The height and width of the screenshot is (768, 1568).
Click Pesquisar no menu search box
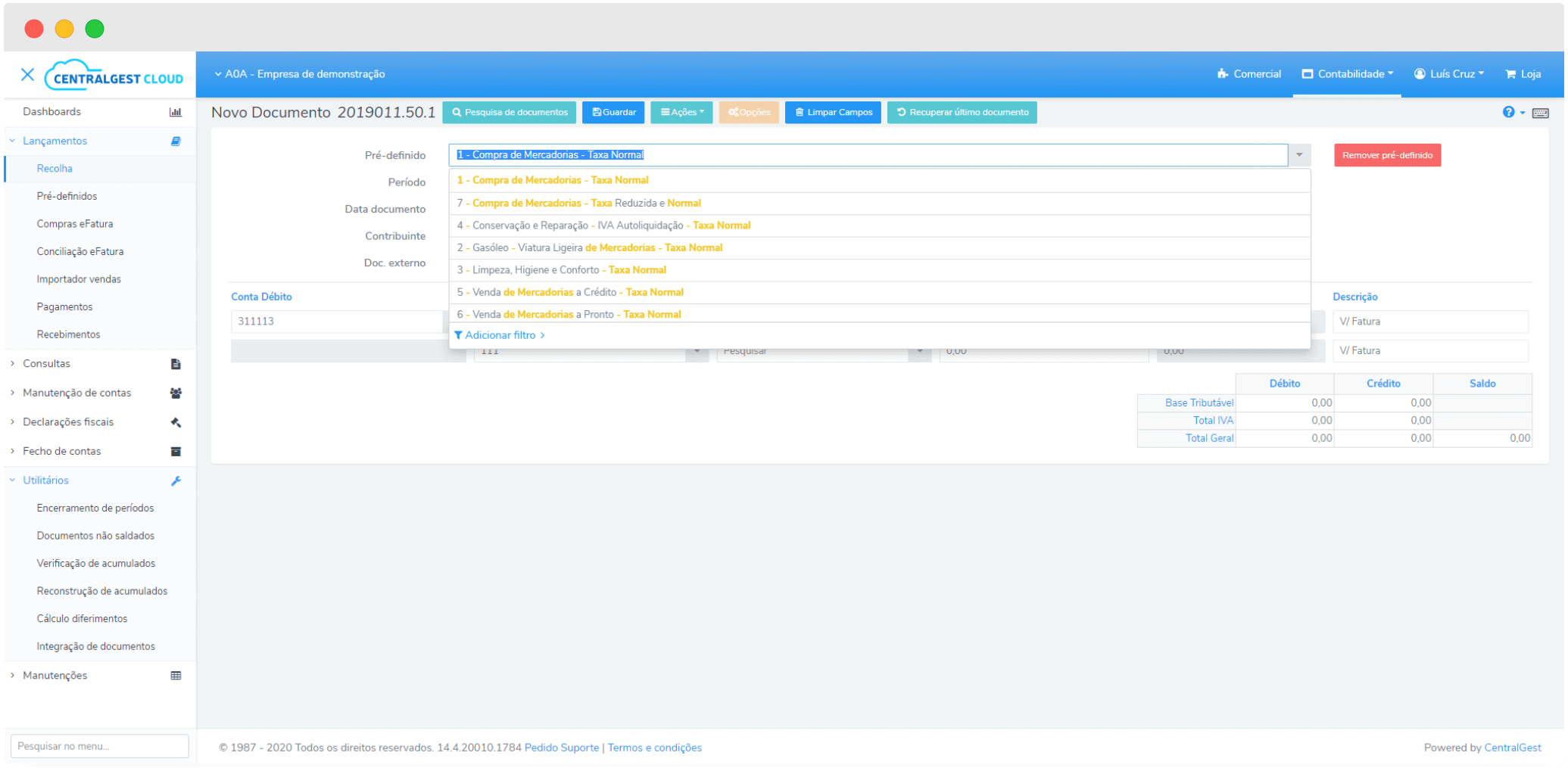(100, 746)
